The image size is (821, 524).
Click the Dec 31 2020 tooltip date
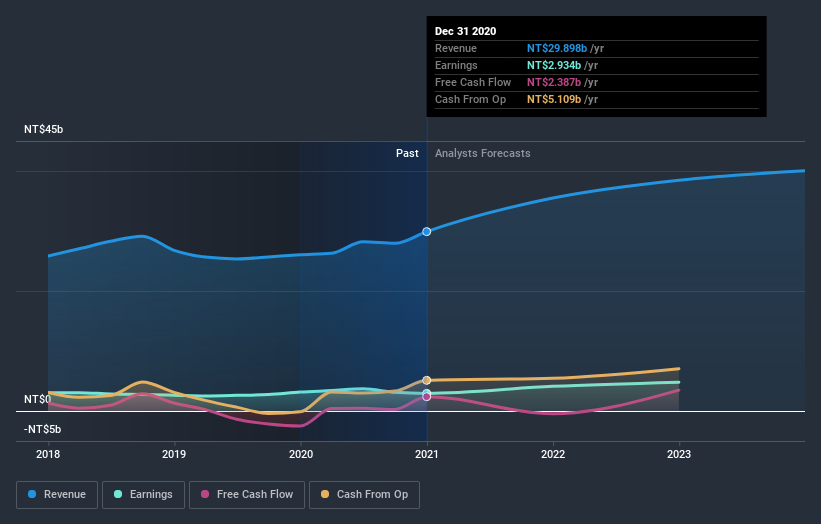[x=465, y=31]
